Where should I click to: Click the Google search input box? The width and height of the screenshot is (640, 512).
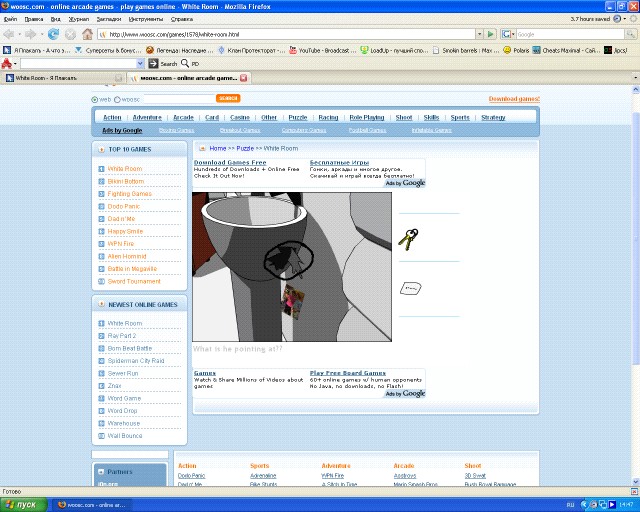point(570,34)
